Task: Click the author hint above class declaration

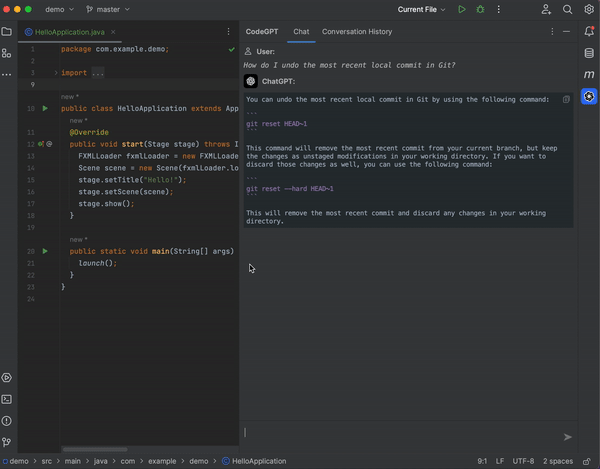Action: point(70,97)
